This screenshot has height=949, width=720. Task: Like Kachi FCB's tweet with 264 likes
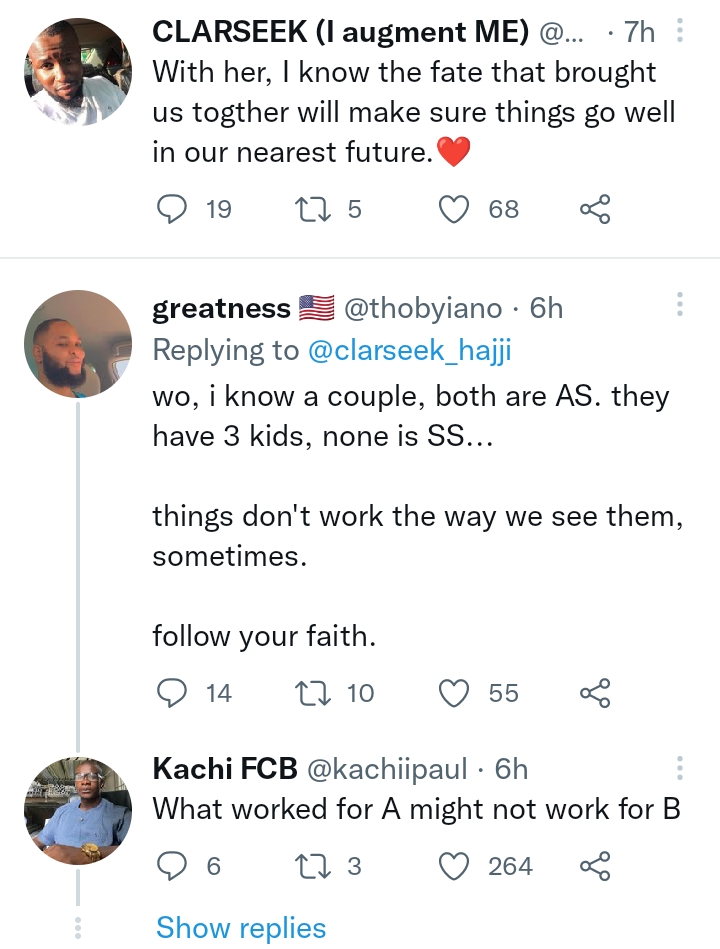(456, 866)
